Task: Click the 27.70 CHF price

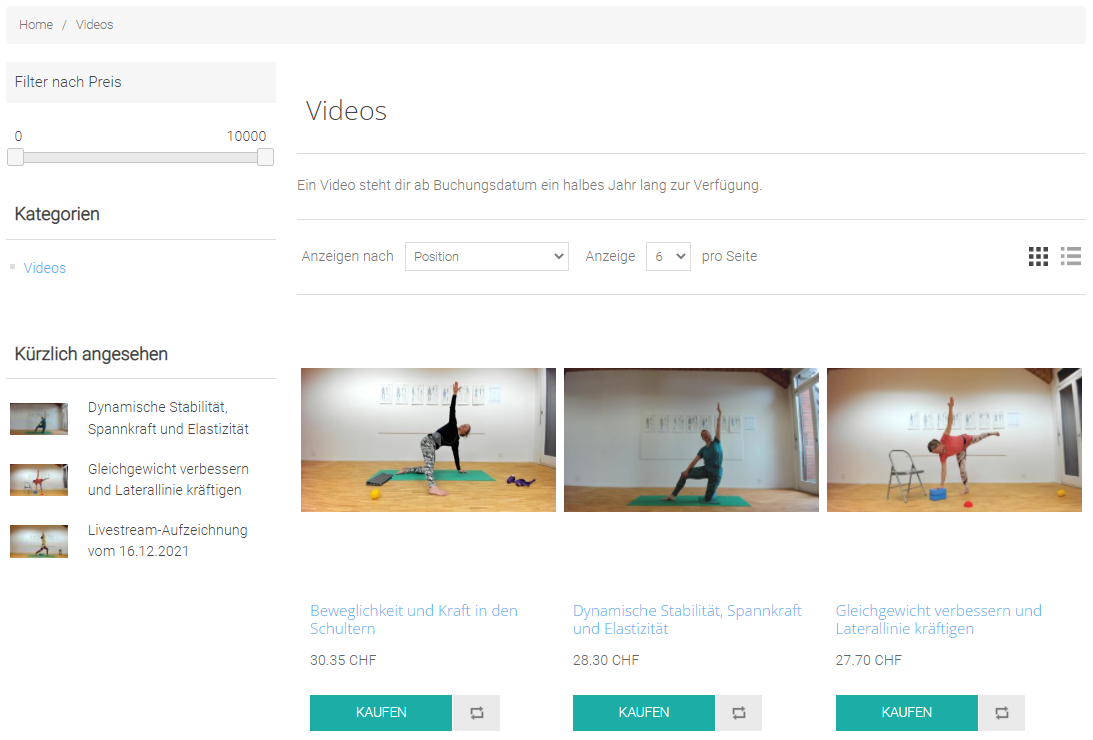Action: coord(869,660)
